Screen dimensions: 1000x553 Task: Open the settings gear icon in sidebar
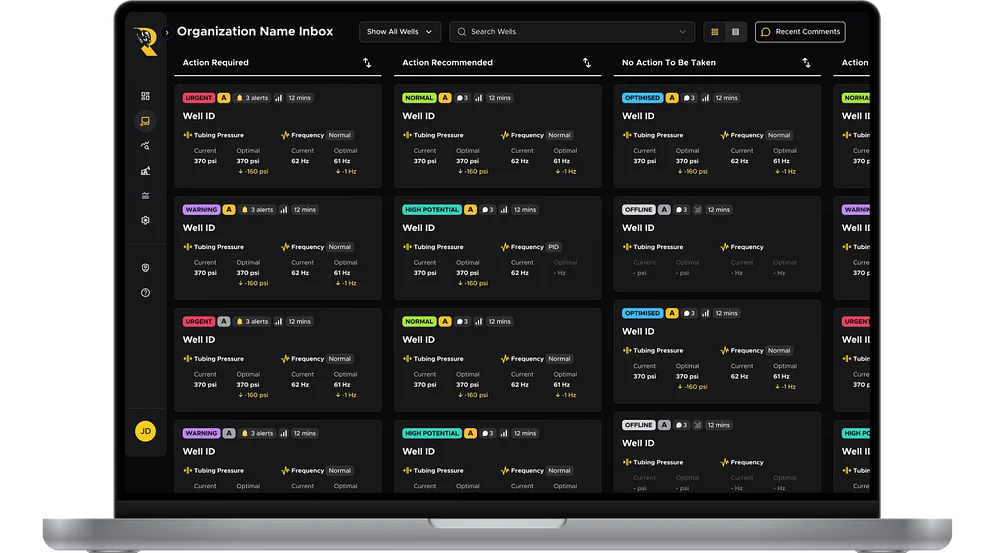(x=145, y=220)
